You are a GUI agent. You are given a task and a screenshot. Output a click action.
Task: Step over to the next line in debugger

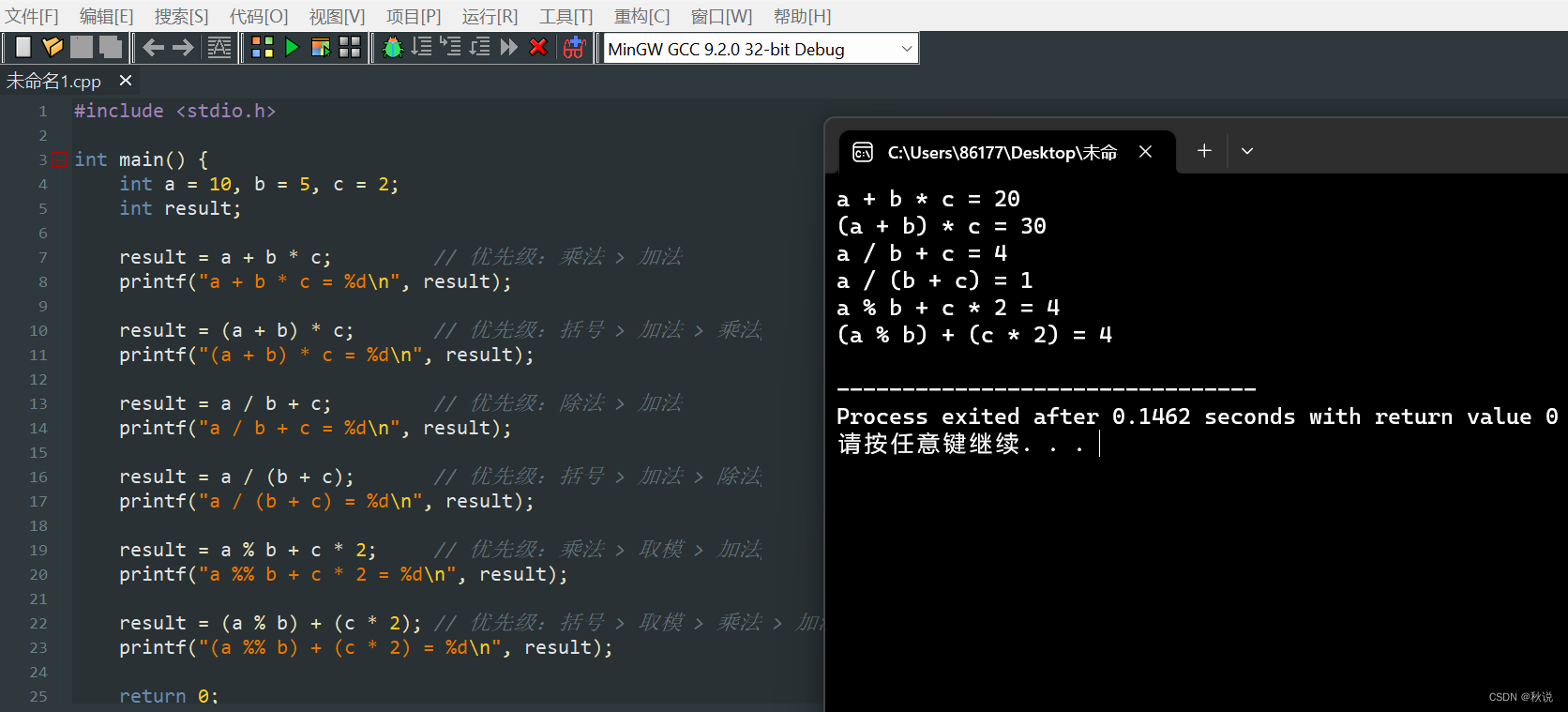point(422,48)
